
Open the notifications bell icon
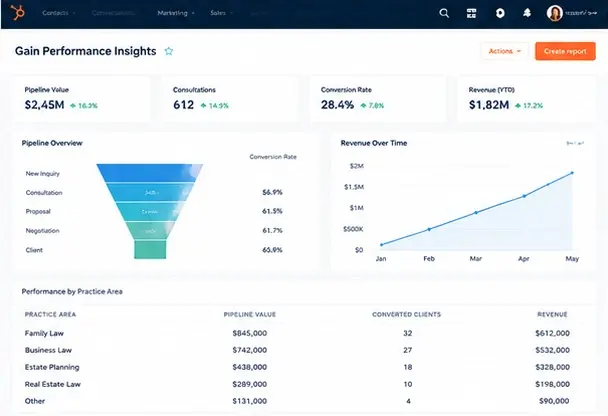(x=527, y=13)
